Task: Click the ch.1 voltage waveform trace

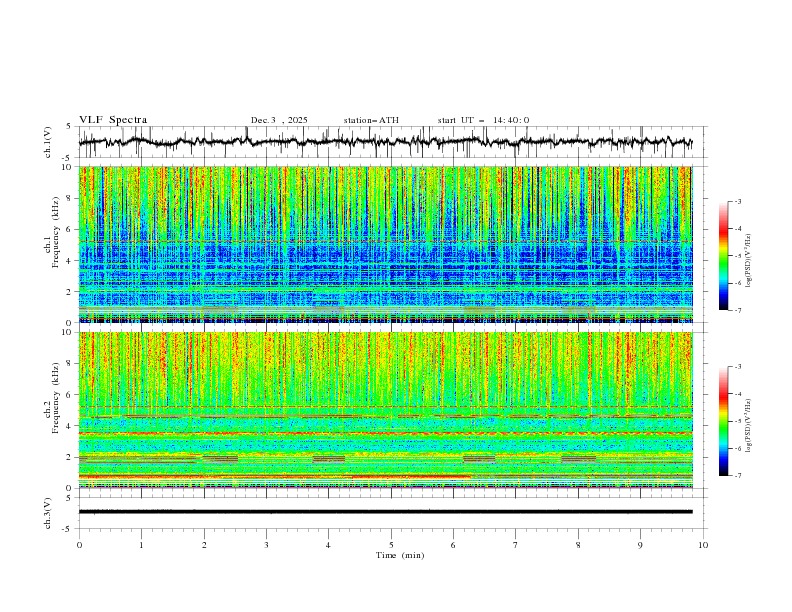Action: [385, 142]
